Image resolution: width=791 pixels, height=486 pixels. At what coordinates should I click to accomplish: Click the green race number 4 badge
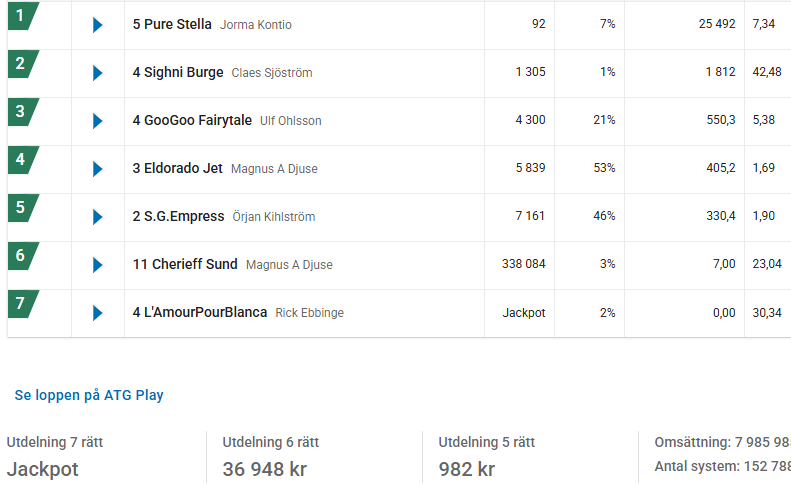[x=23, y=159]
